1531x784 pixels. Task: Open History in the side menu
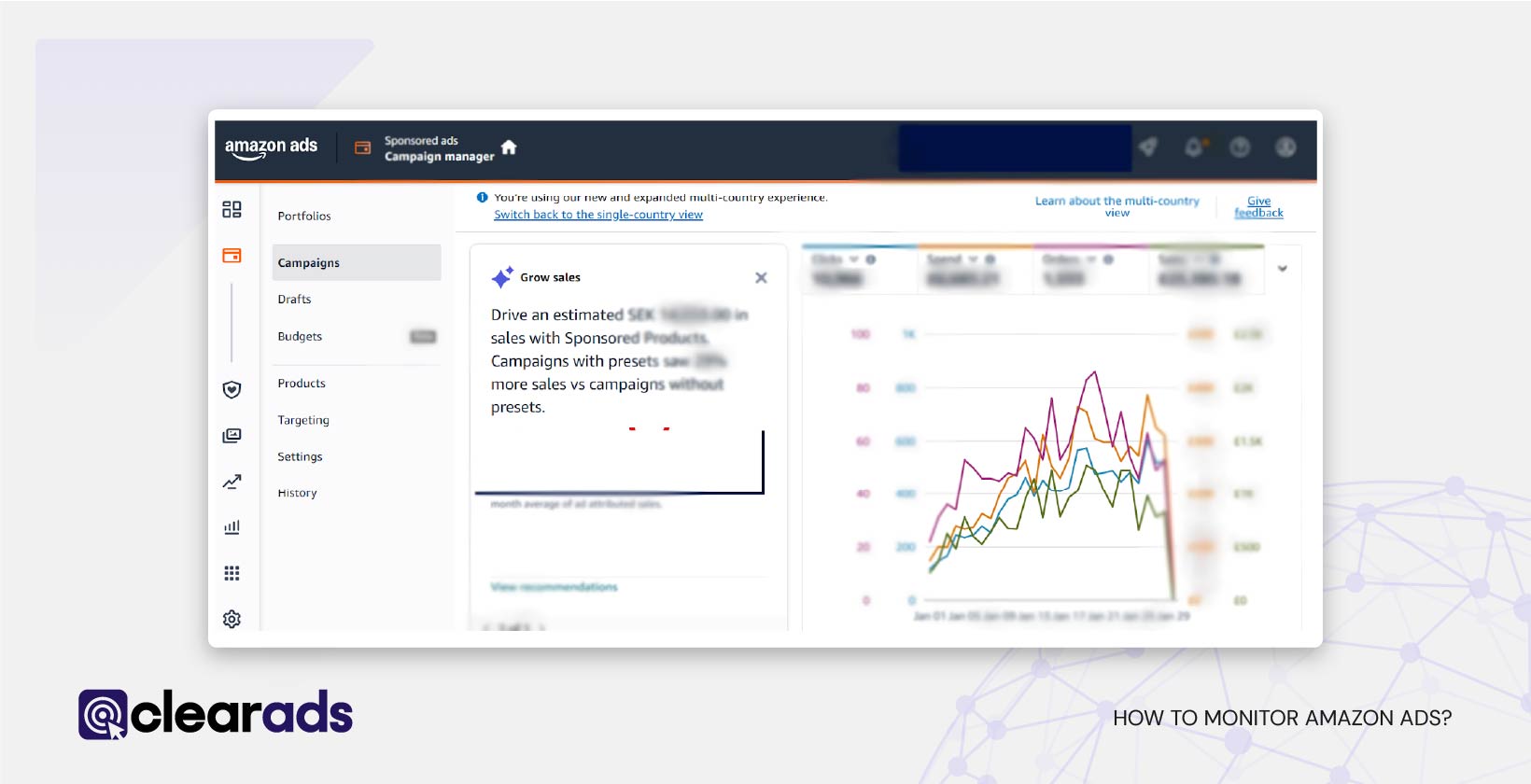(x=297, y=493)
